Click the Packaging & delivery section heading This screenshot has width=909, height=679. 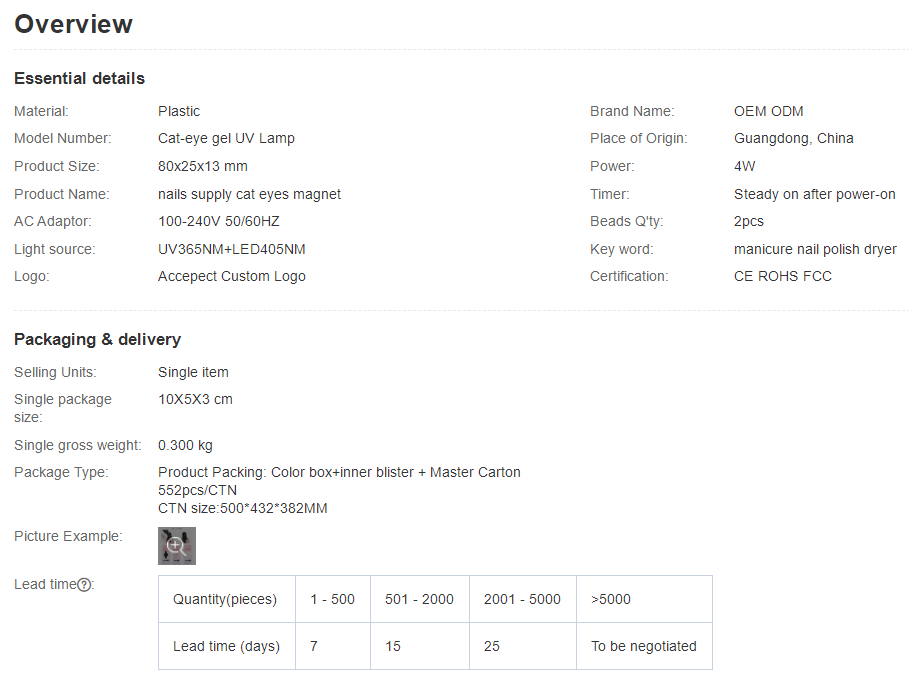click(x=97, y=339)
